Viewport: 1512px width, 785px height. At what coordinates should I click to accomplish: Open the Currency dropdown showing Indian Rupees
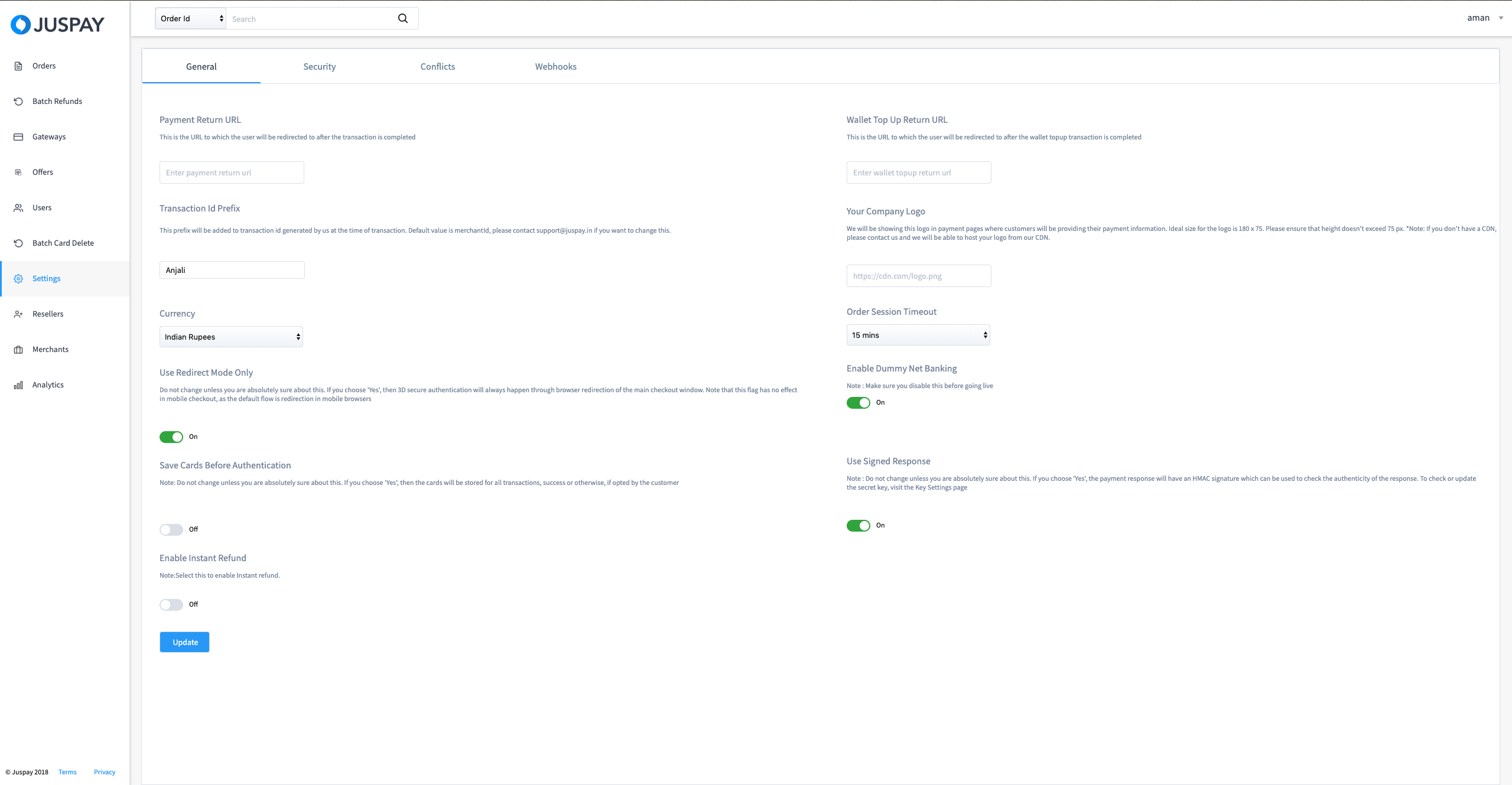tap(231, 337)
